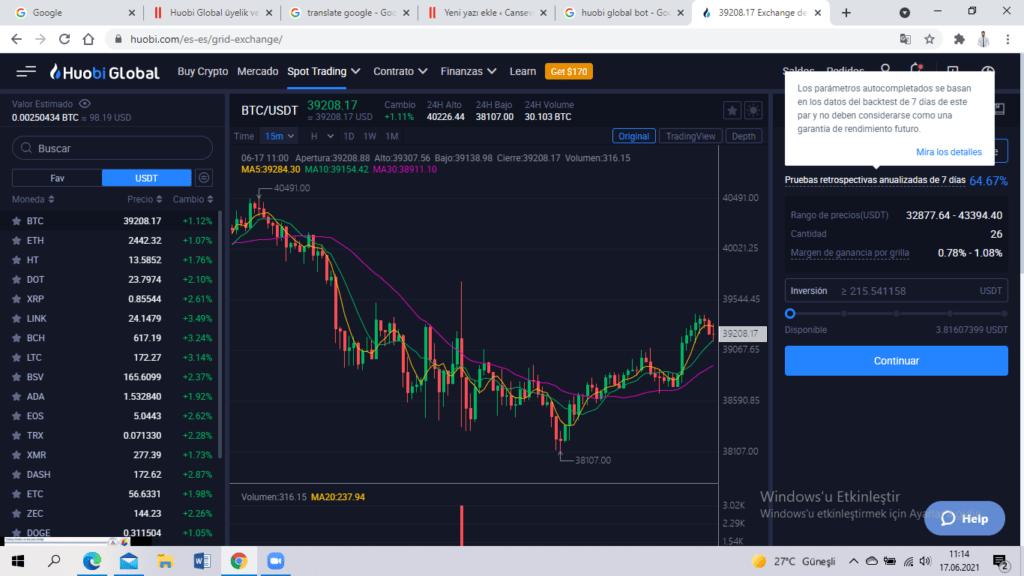The width and height of the screenshot is (1024, 576).
Task: Star the XMR coin row
Action: (16, 455)
